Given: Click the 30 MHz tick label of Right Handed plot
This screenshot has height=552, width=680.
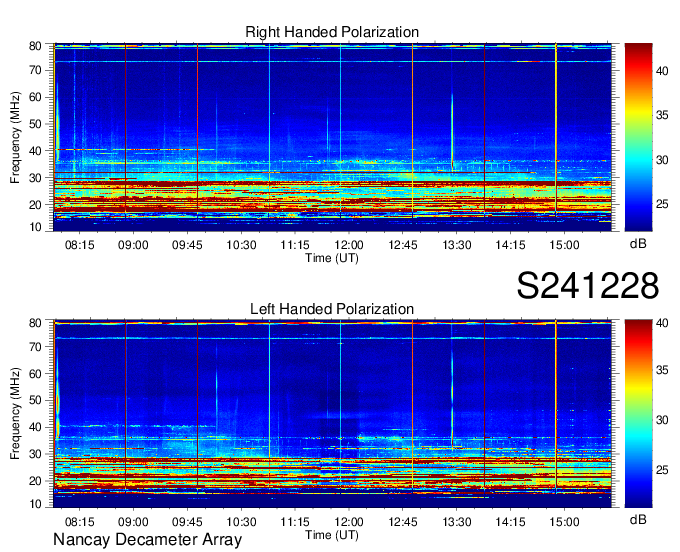Looking at the screenshot, I should pyautogui.click(x=35, y=178).
